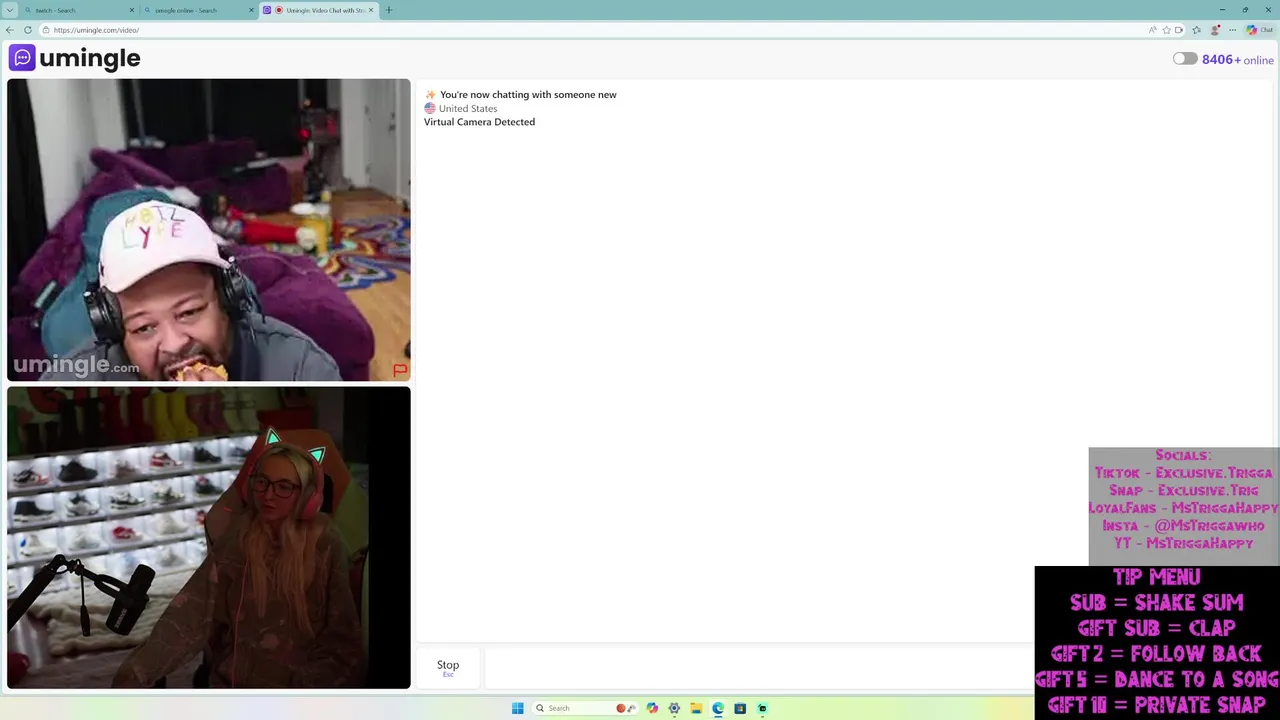Screen dimensions: 1280x720
Task: Click the United States flag icon
Action: pos(430,108)
